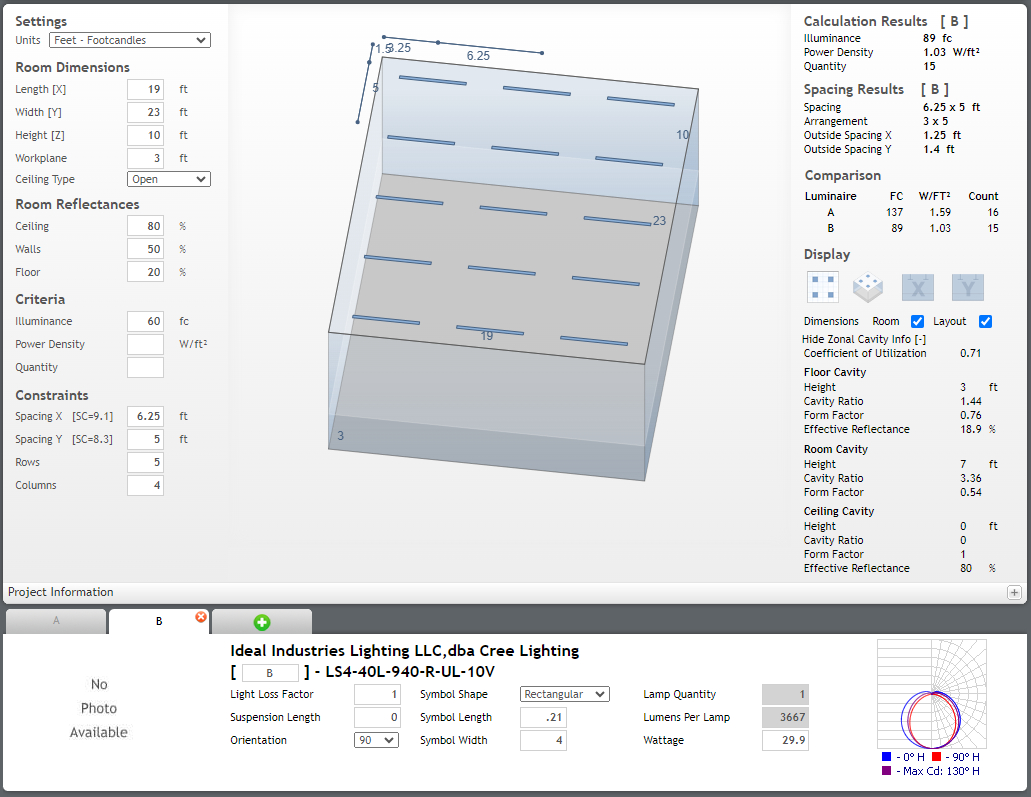Change the Symbol Shape dropdown
The height and width of the screenshot is (797, 1031).
565,694
